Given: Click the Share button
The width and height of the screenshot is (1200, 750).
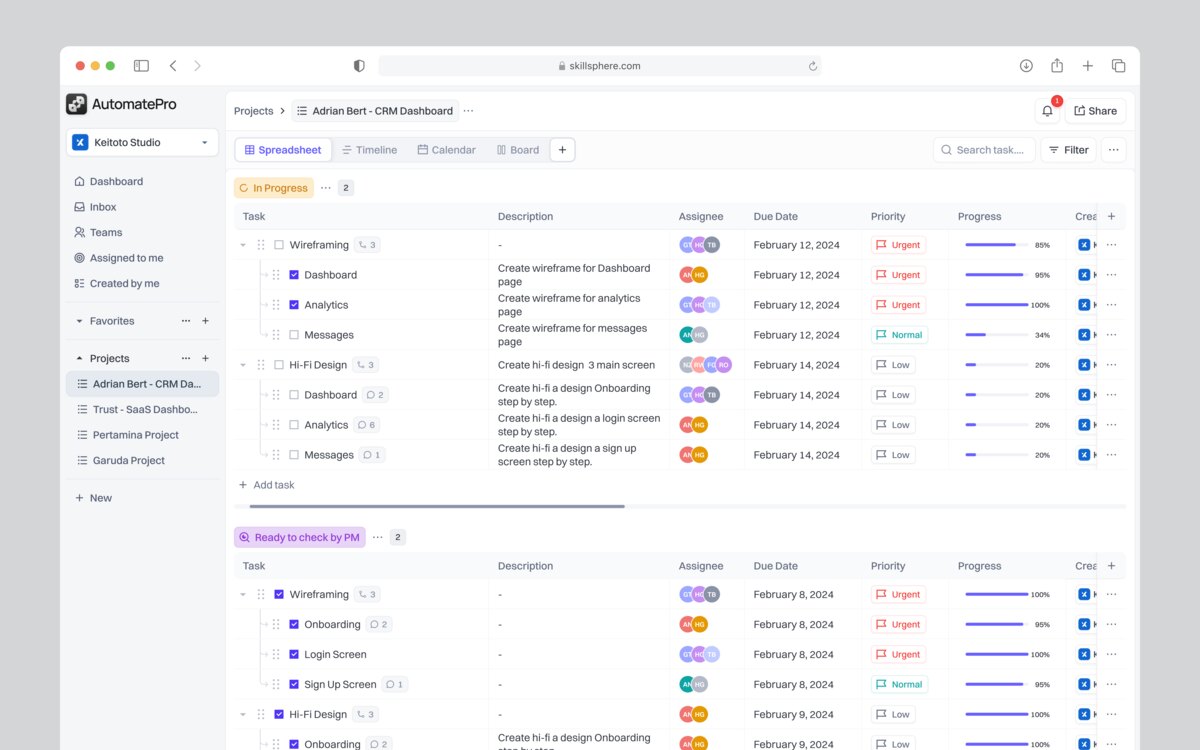Looking at the screenshot, I should click(x=1095, y=111).
